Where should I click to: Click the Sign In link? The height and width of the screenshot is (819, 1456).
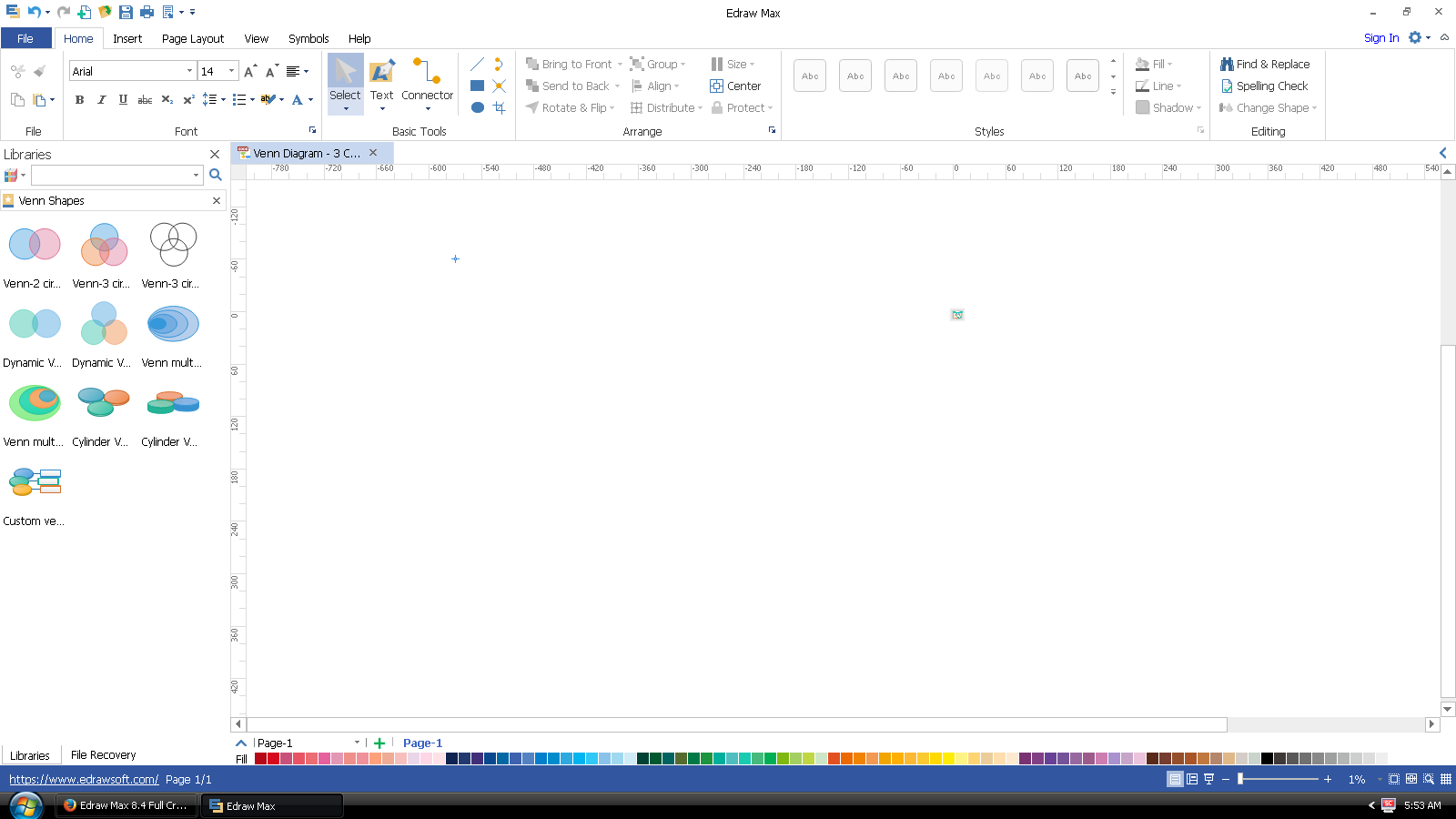[x=1380, y=38]
